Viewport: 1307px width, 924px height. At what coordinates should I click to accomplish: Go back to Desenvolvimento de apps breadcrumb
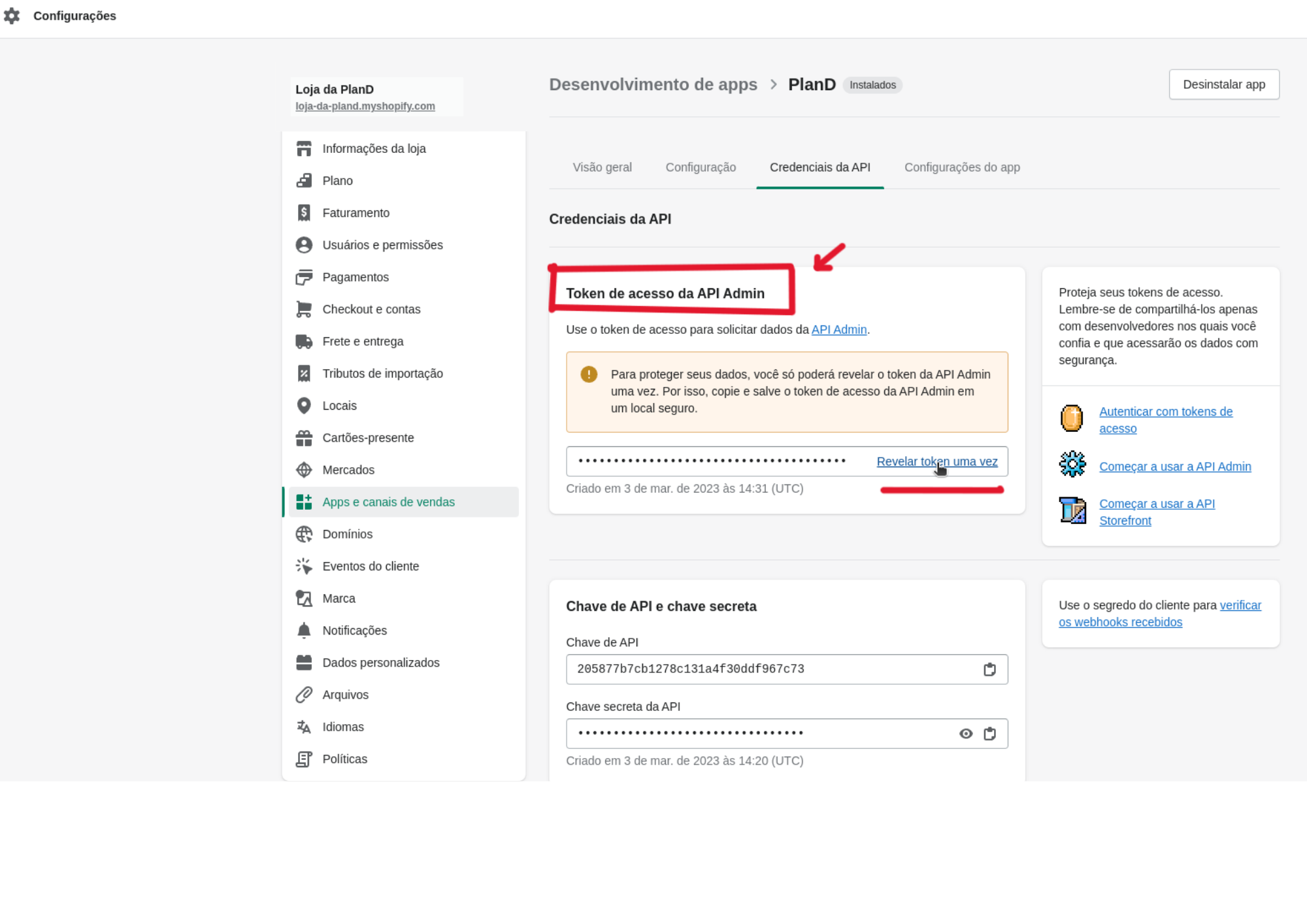[653, 84]
